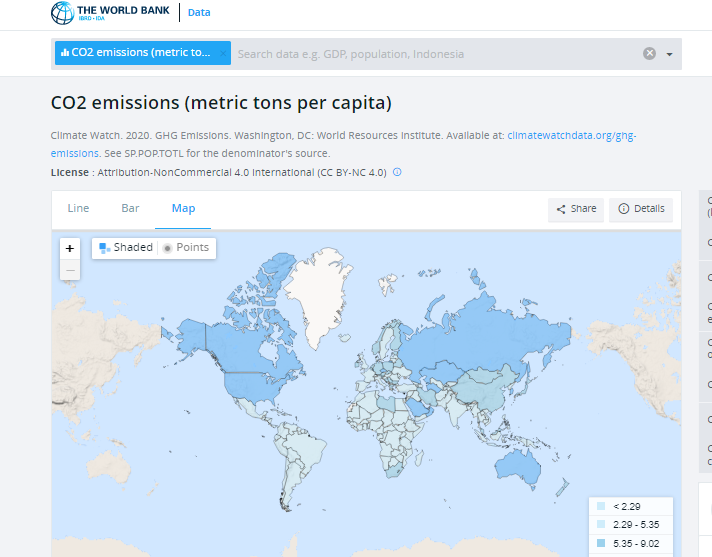Image resolution: width=712 pixels, height=557 pixels.
Task: Open the climatewatchdata.org/ghg-emissions link
Action: 571,134
